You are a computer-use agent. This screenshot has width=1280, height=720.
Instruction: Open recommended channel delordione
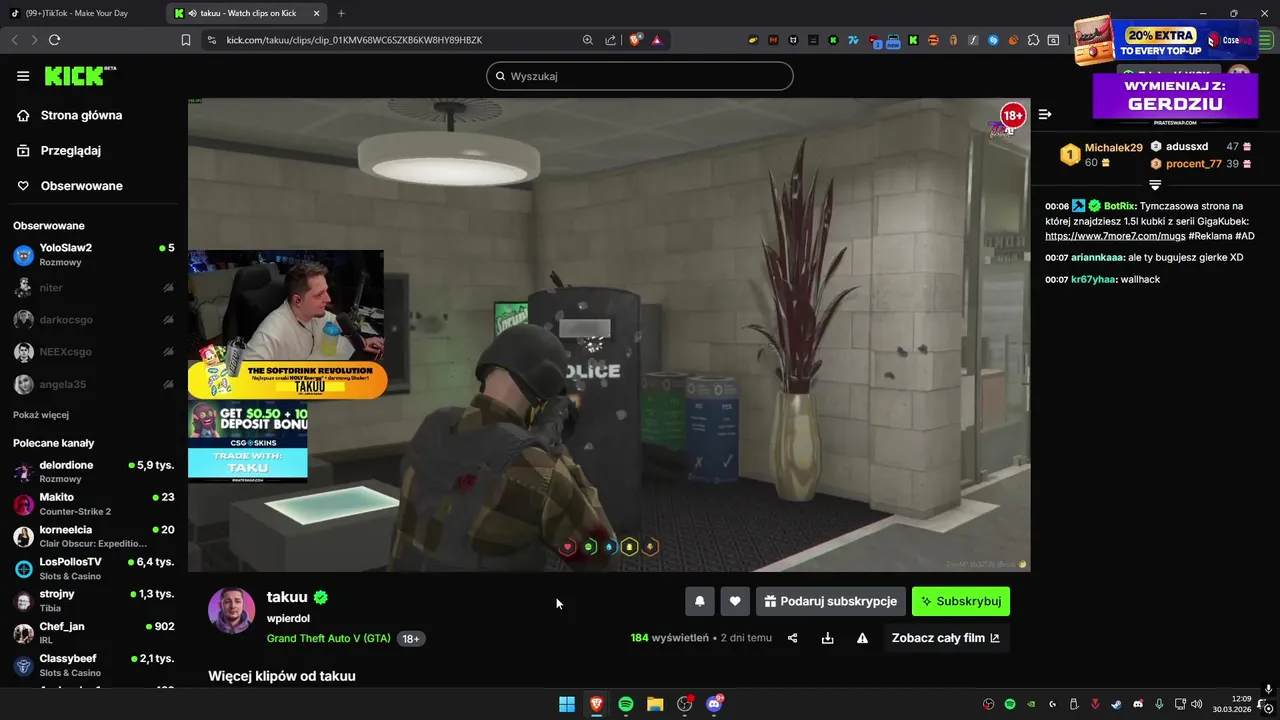[x=93, y=471]
